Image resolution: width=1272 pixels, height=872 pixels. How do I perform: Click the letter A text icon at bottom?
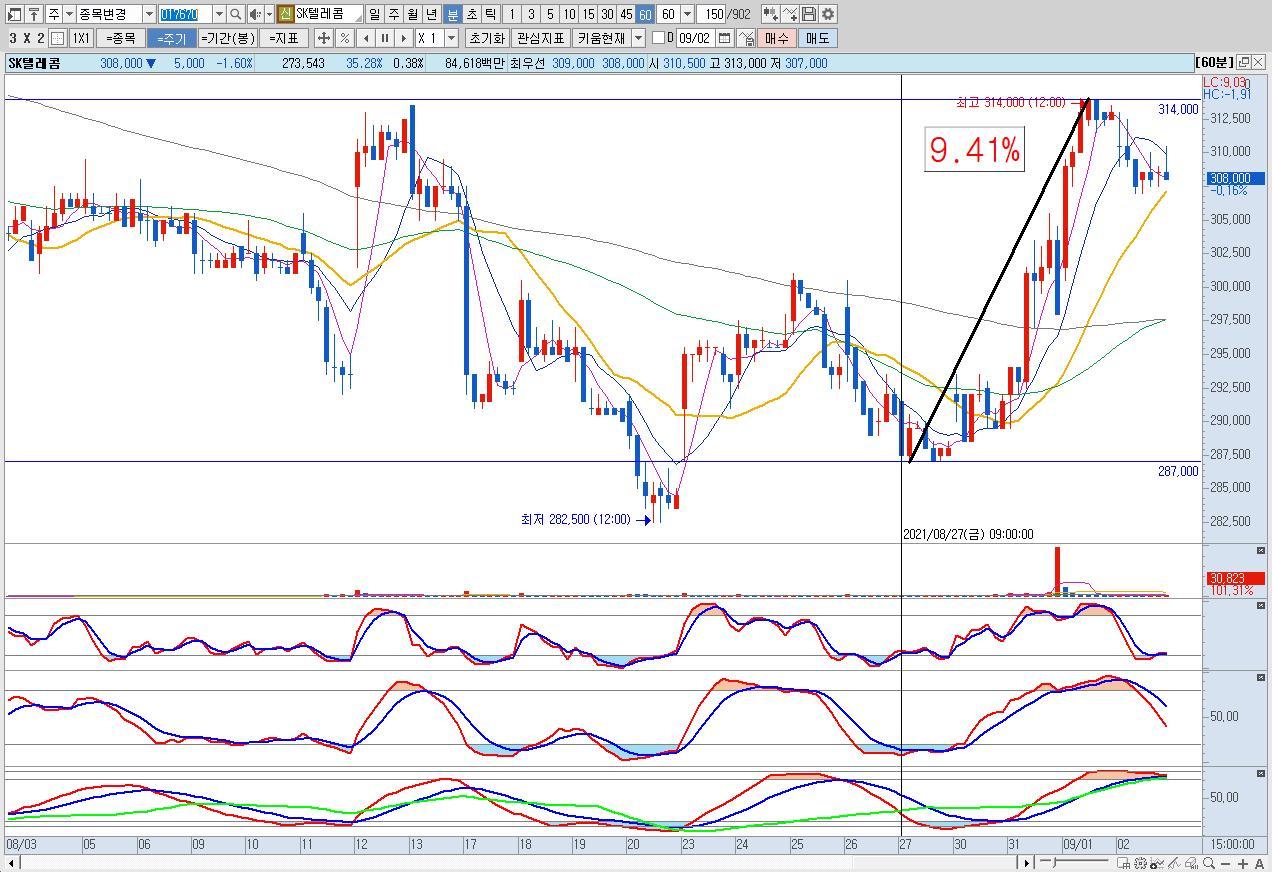[x=1259, y=864]
